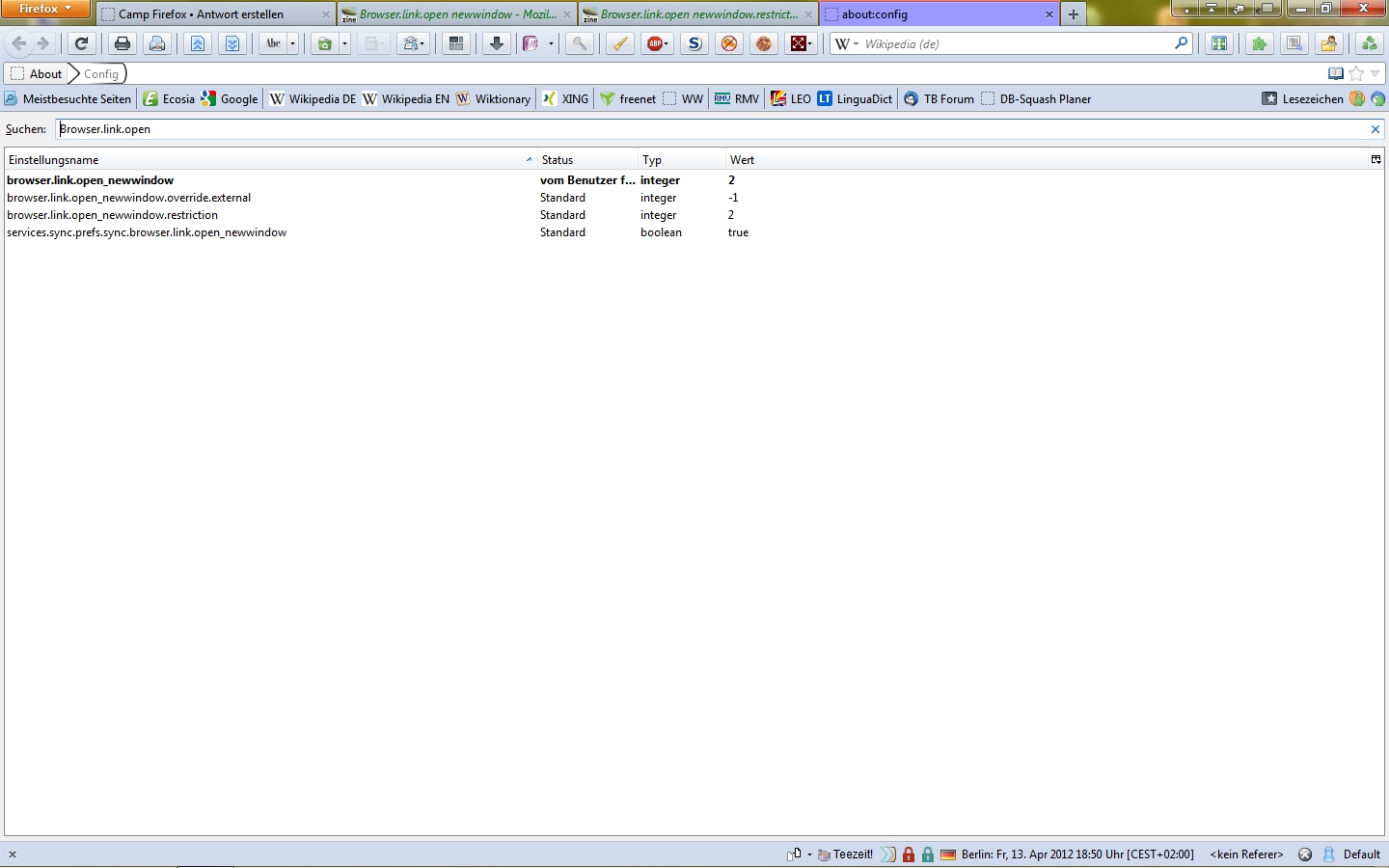The width and height of the screenshot is (1389, 868).
Task: Clear the Suchen filter with X
Action: coord(1375,129)
